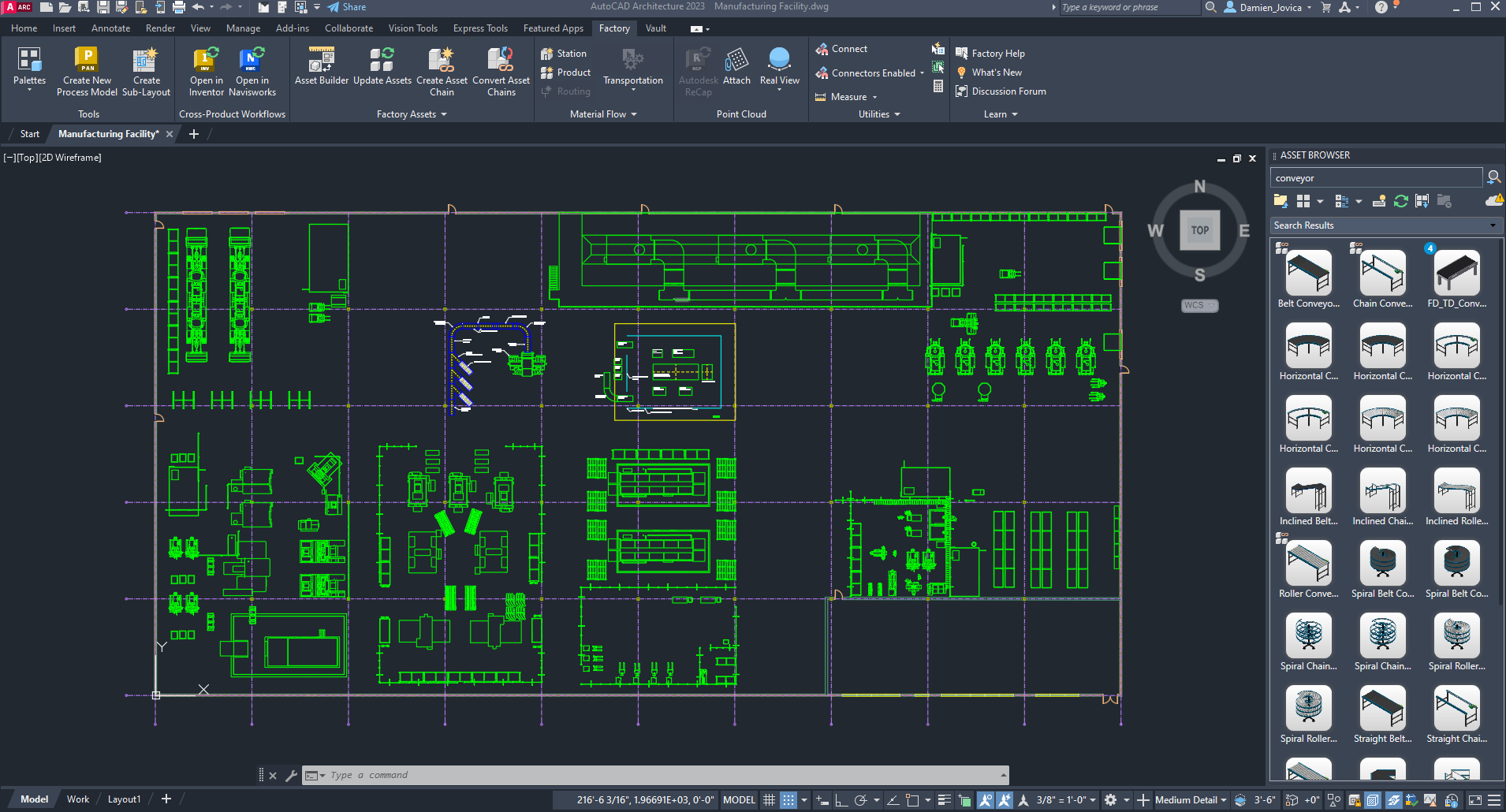Open the Palettes tool
Image resolution: width=1506 pixels, height=812 pixels.
pos(30,69)
